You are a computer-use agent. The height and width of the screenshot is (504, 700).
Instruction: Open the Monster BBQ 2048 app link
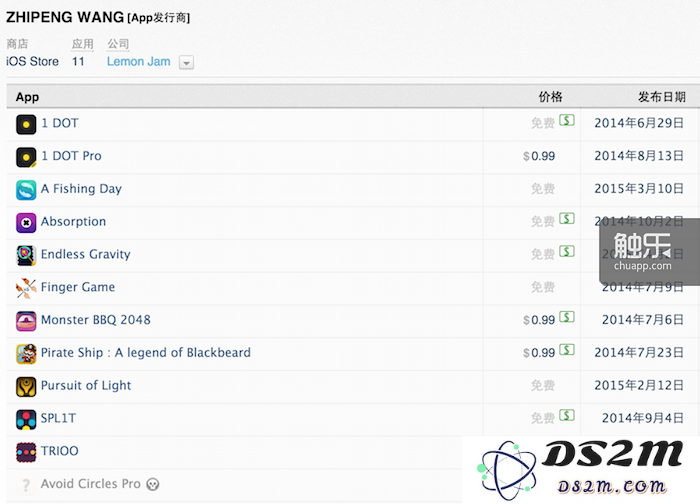click(96, 320)
